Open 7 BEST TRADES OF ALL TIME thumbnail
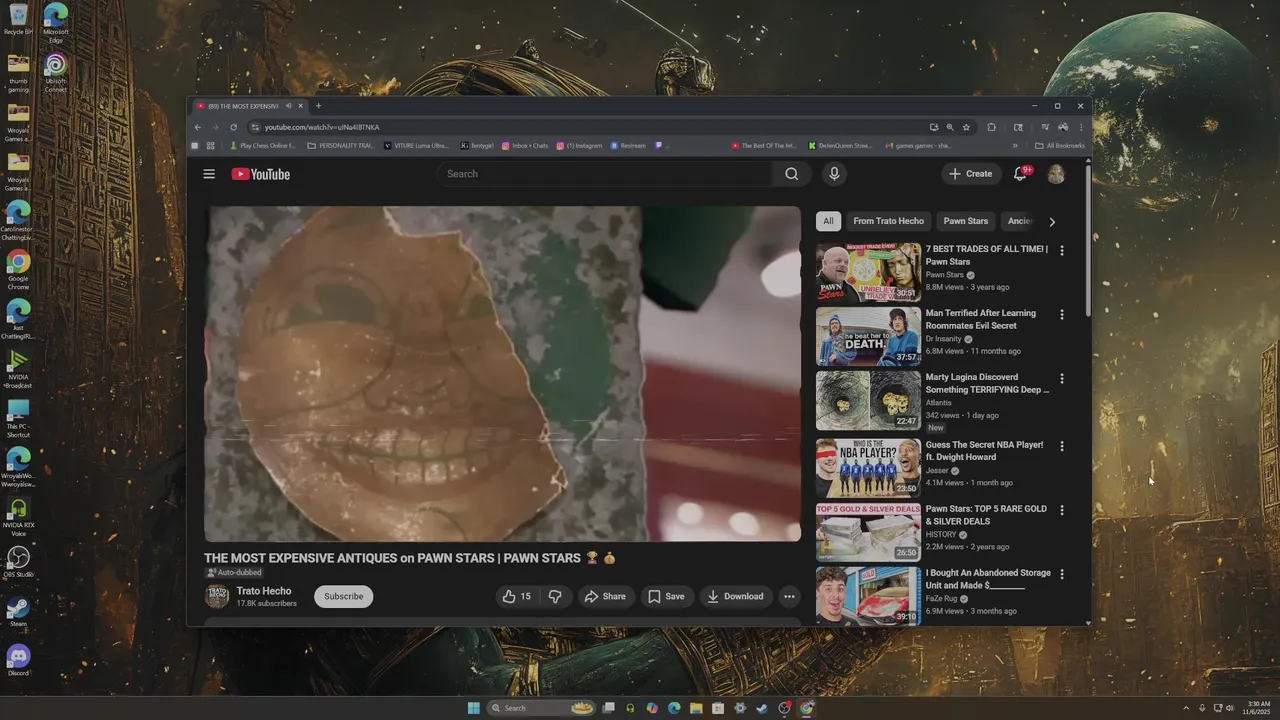Image resolution: width=1280 pixels, height=720 pixels. (x=868, y=272)
